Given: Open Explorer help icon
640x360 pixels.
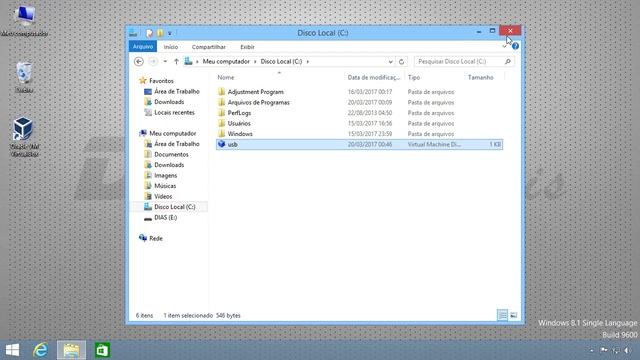Looking at the screenshot, I should pos(515,46).
